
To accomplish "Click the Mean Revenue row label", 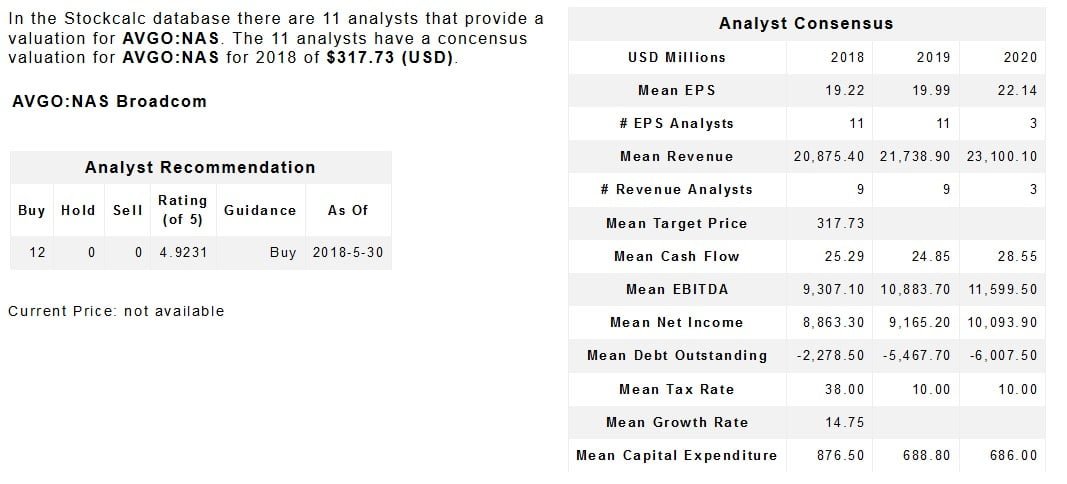I will click(676, 156).
